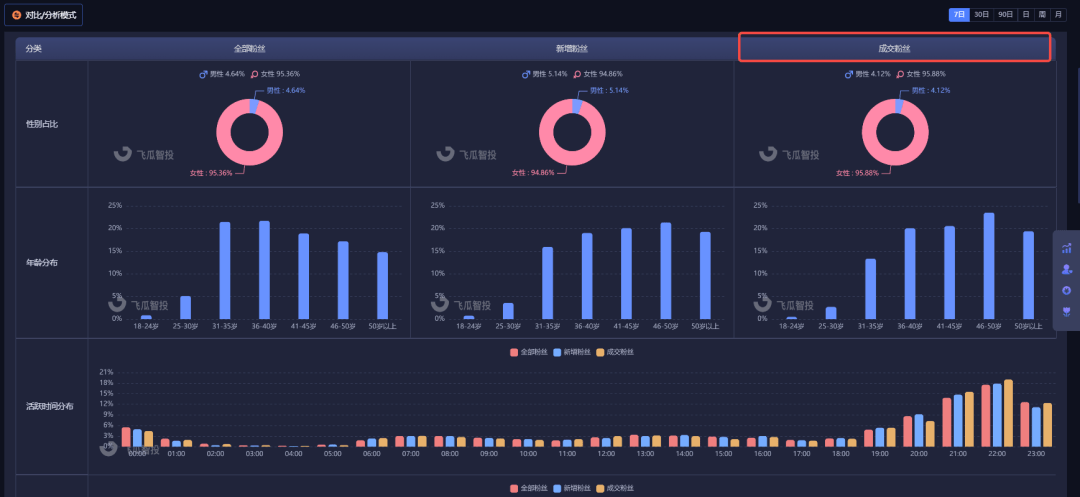The height and width of the screenshot is (497, 1080).
Task: Click female symbol icon beside 女性 95.36%
Action: pyautogui.click(x=254, y=74)
